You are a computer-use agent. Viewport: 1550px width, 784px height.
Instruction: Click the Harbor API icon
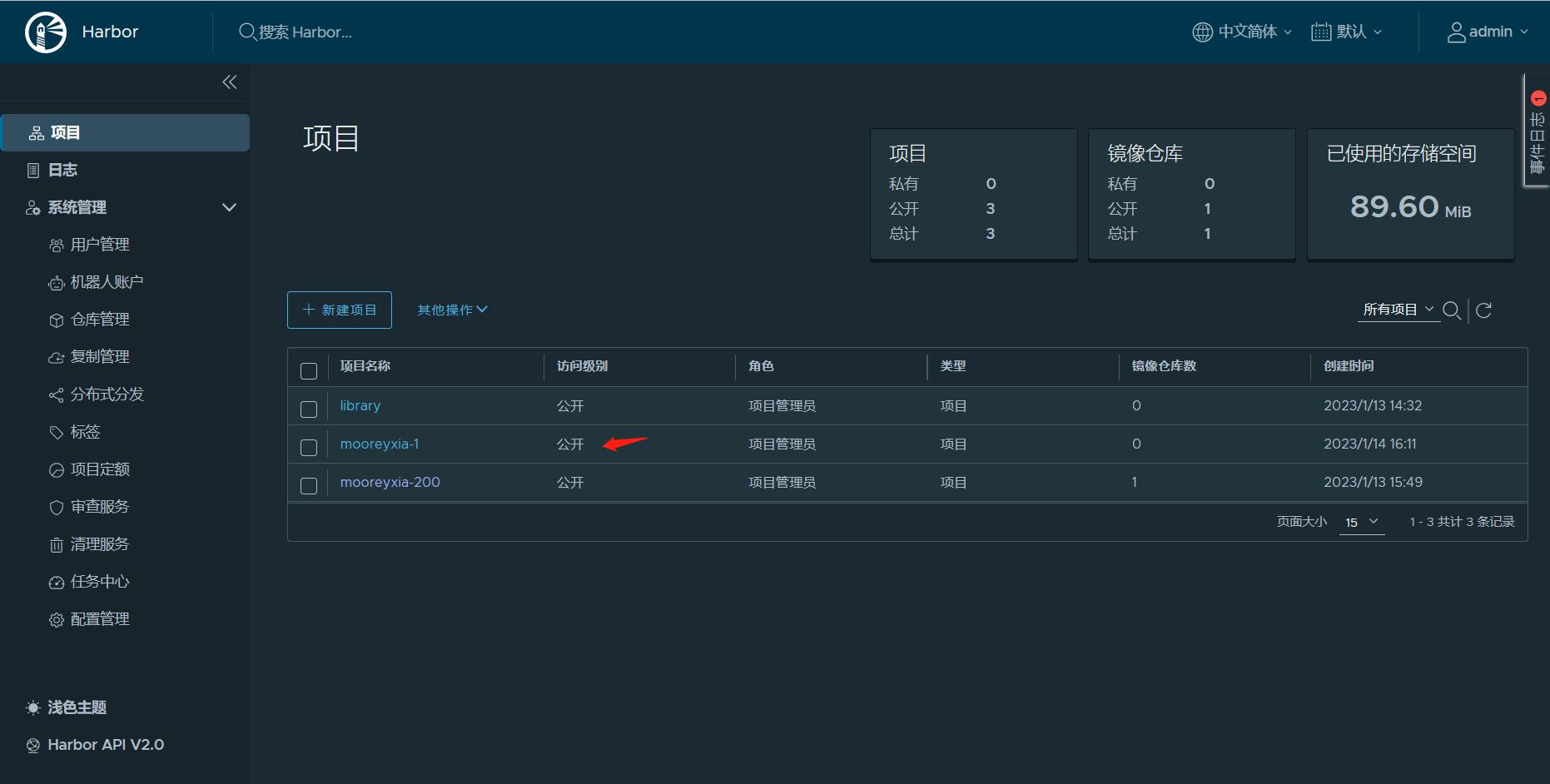click(x=33, y=746)
